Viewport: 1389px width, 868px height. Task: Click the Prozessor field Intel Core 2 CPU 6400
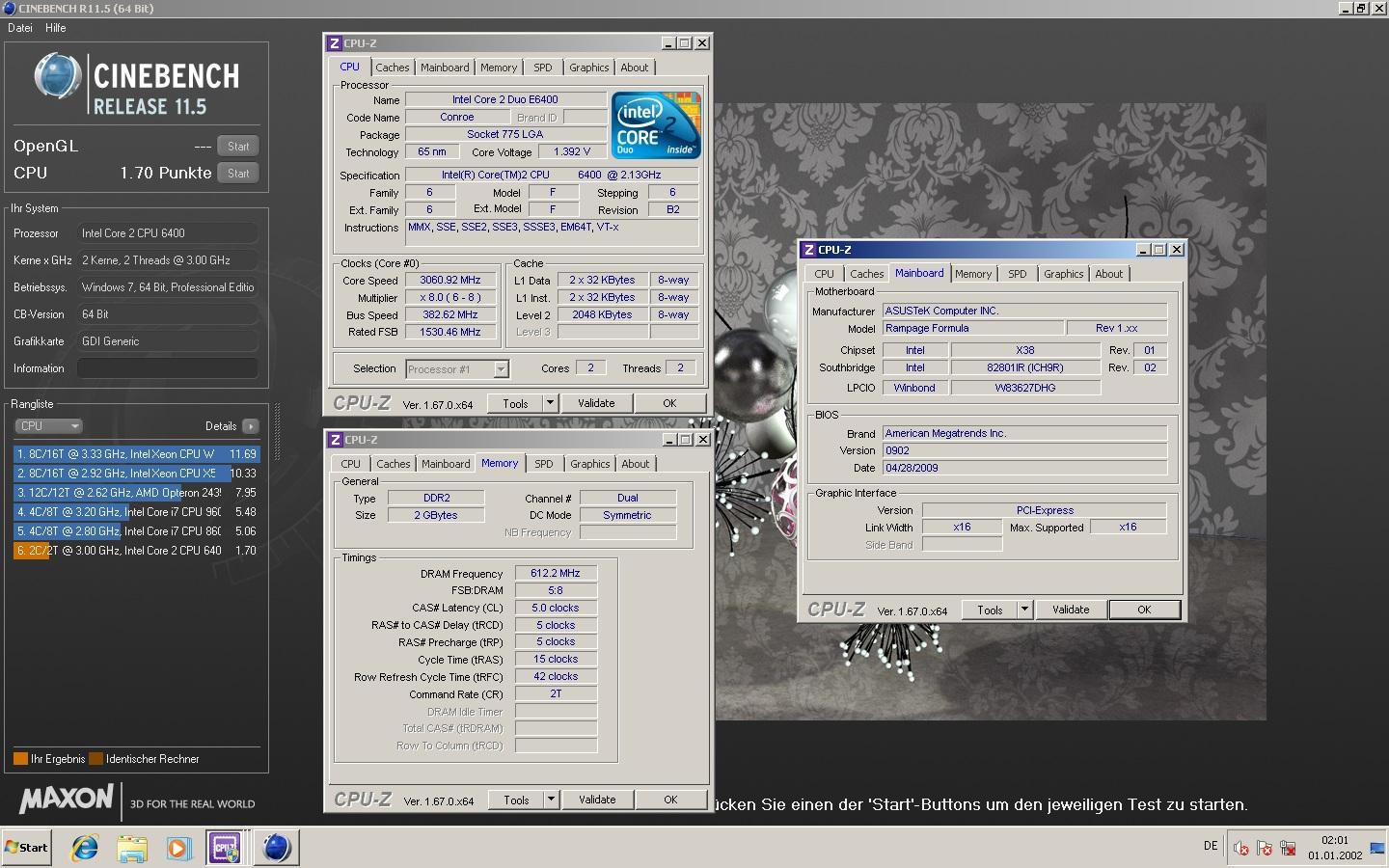pyautogui.click(x=168, y=233)
